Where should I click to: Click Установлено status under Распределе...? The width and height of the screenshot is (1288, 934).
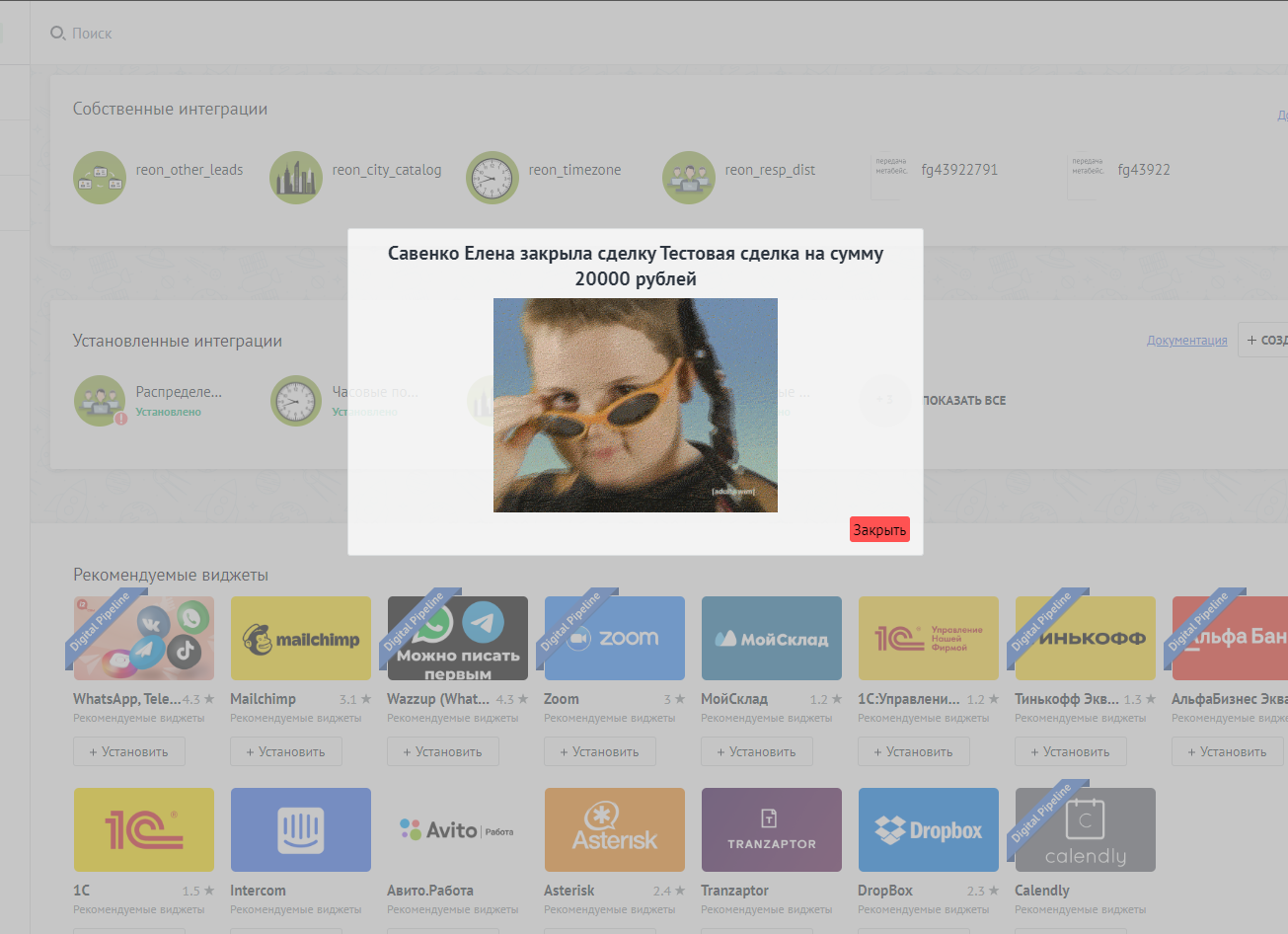169,412
